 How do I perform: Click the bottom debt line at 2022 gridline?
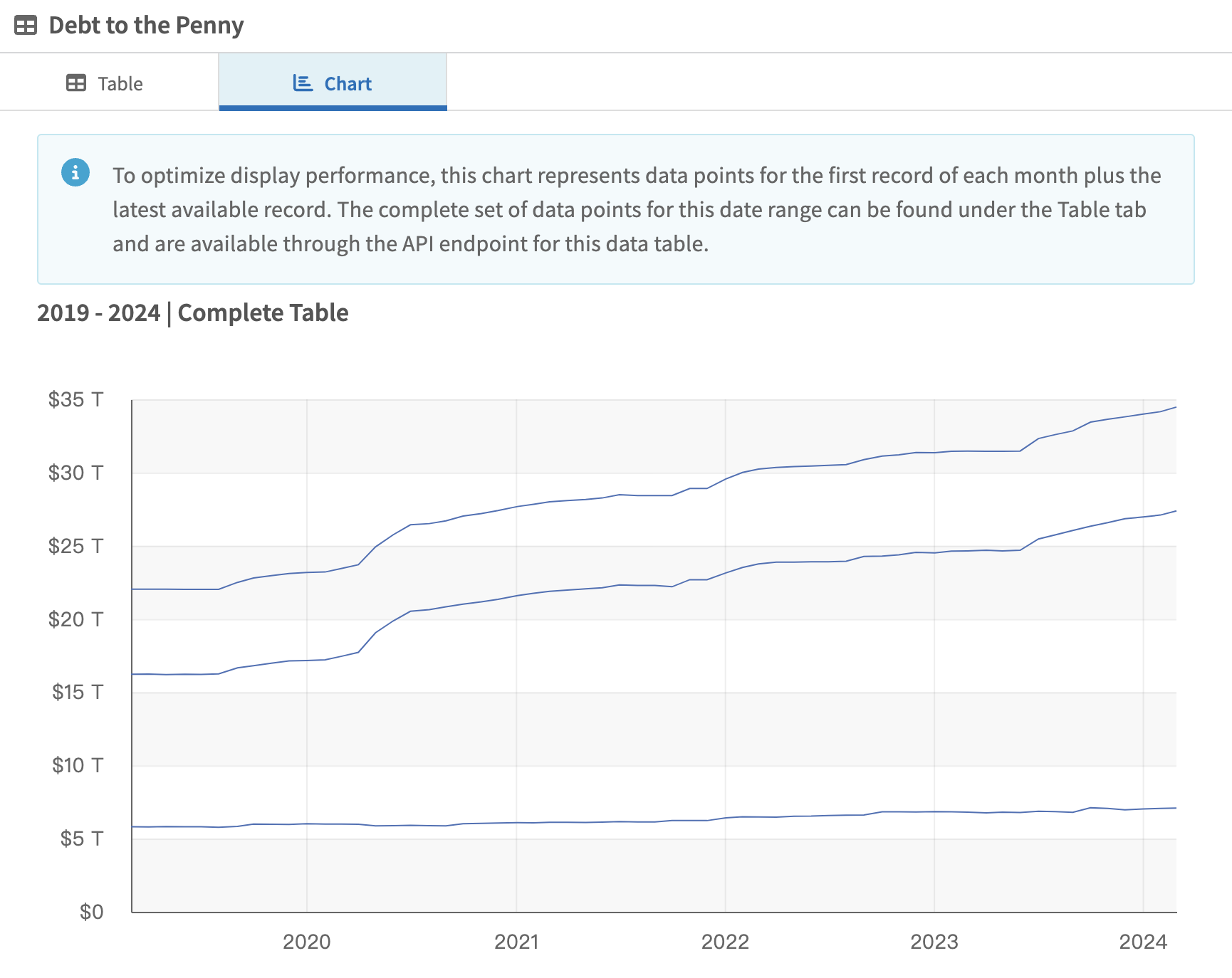(x=725, y=818)
